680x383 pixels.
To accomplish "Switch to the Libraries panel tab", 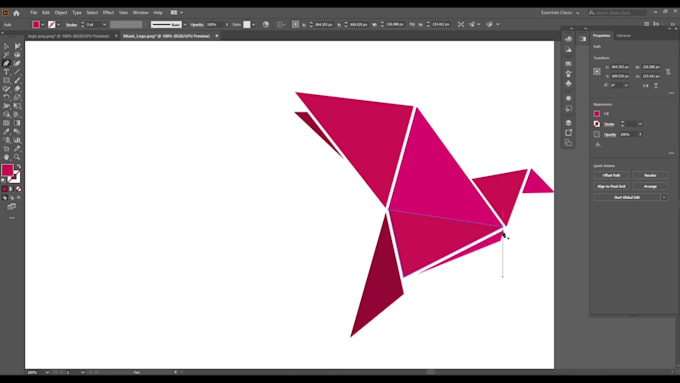I will coord(624,36).
